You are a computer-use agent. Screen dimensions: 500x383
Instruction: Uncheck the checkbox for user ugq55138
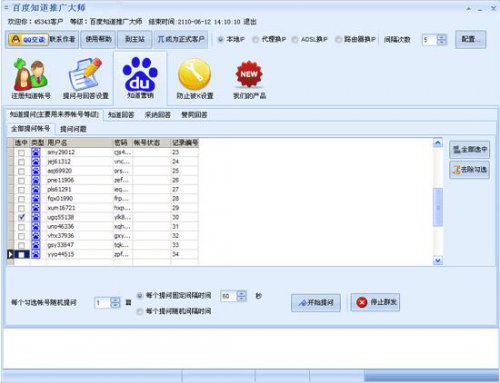21,217
